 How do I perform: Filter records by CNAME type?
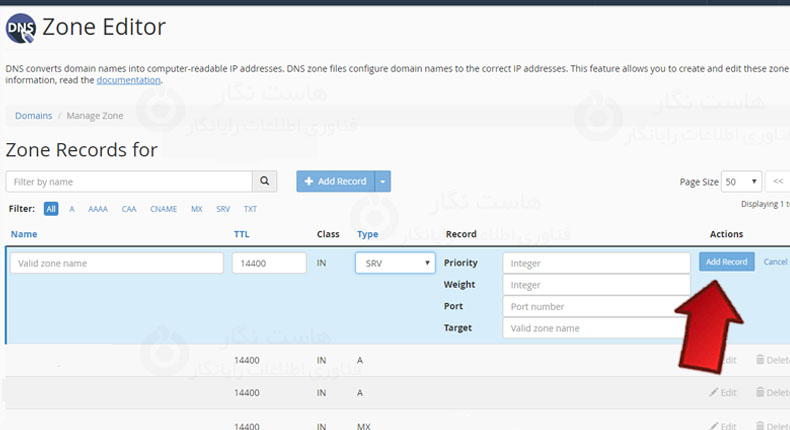tap(163, 209)
